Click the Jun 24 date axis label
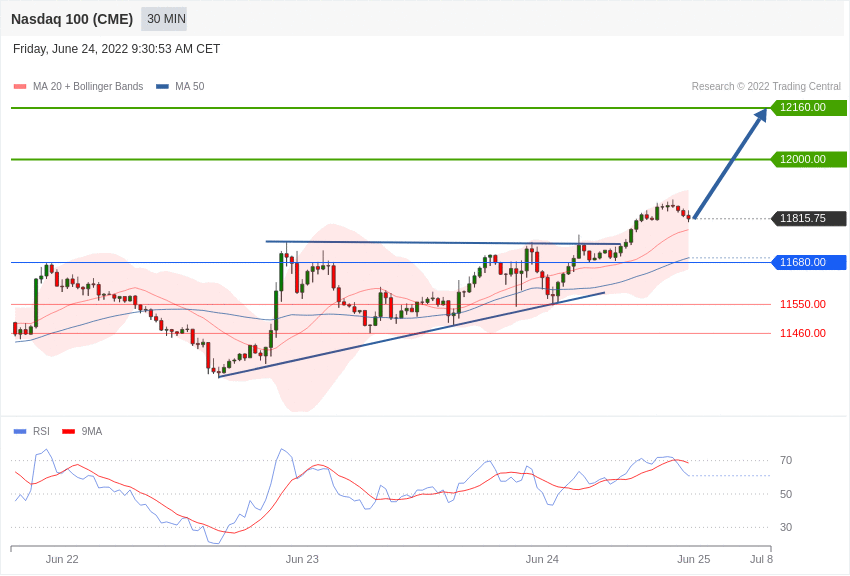This screenshot has width=850, height=576. coord(542,559)
